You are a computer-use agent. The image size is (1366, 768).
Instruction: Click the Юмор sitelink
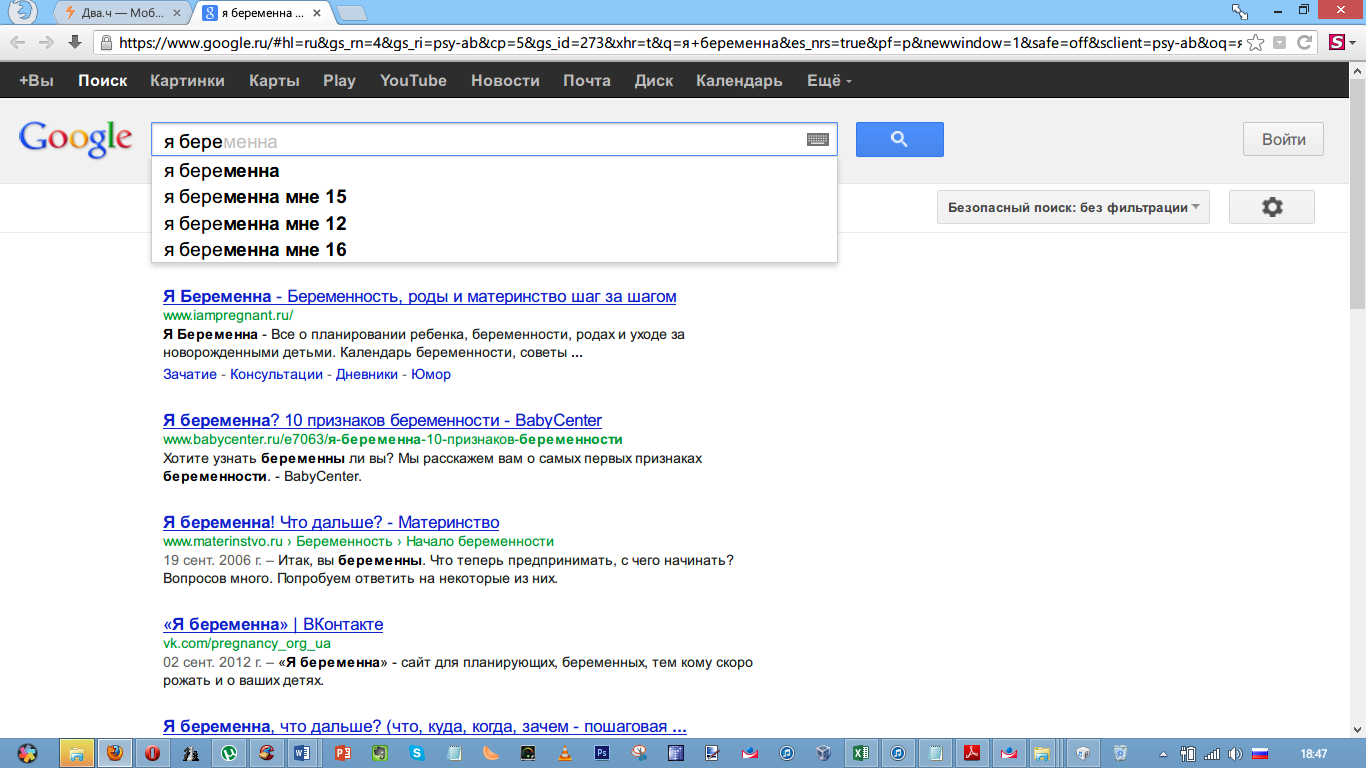[431, 374]
